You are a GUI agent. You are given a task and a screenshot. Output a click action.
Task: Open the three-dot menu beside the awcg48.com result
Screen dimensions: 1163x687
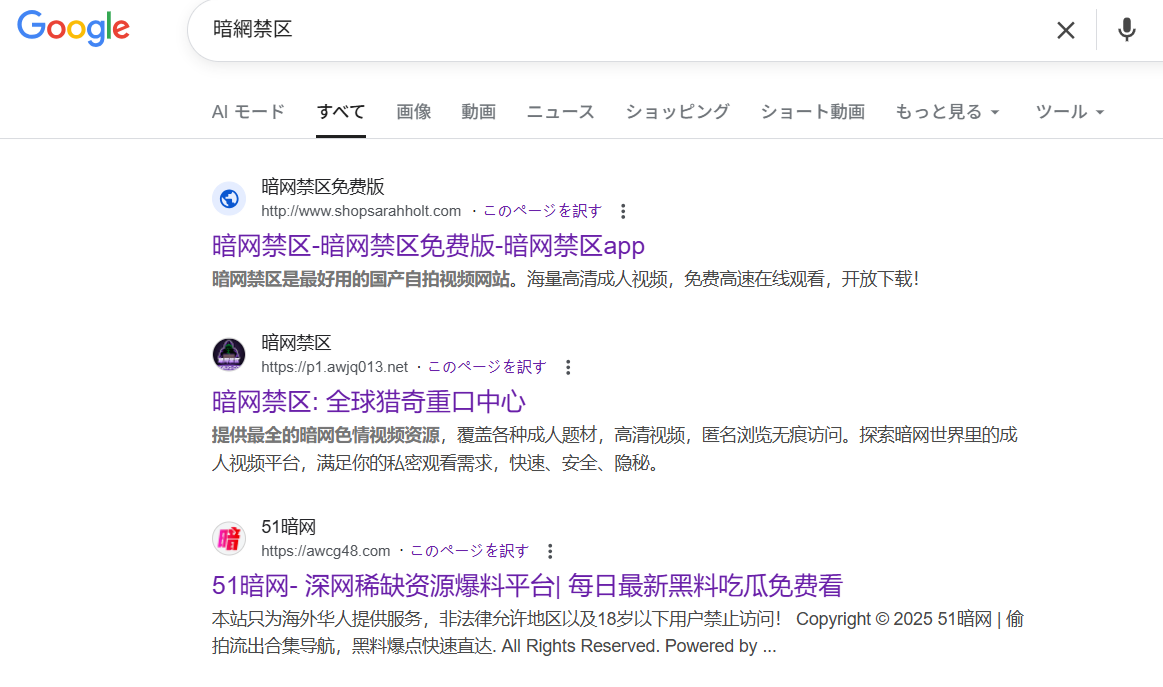coord(550,551)
